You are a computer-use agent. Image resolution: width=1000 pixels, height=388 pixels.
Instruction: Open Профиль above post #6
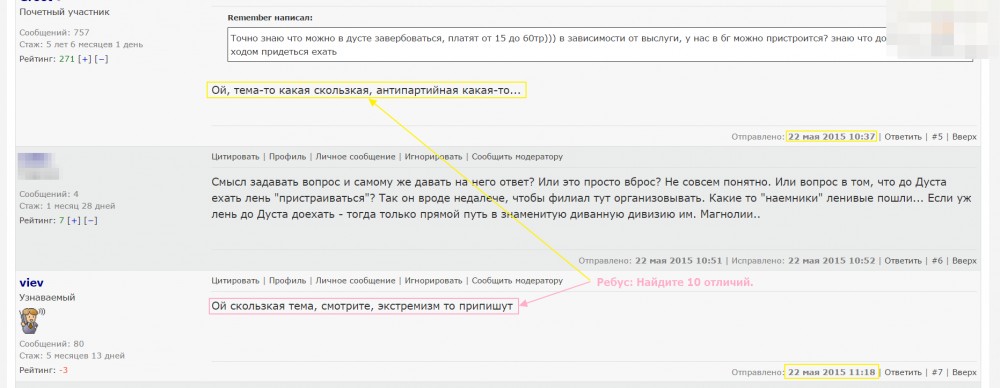[x=288, y=156]
